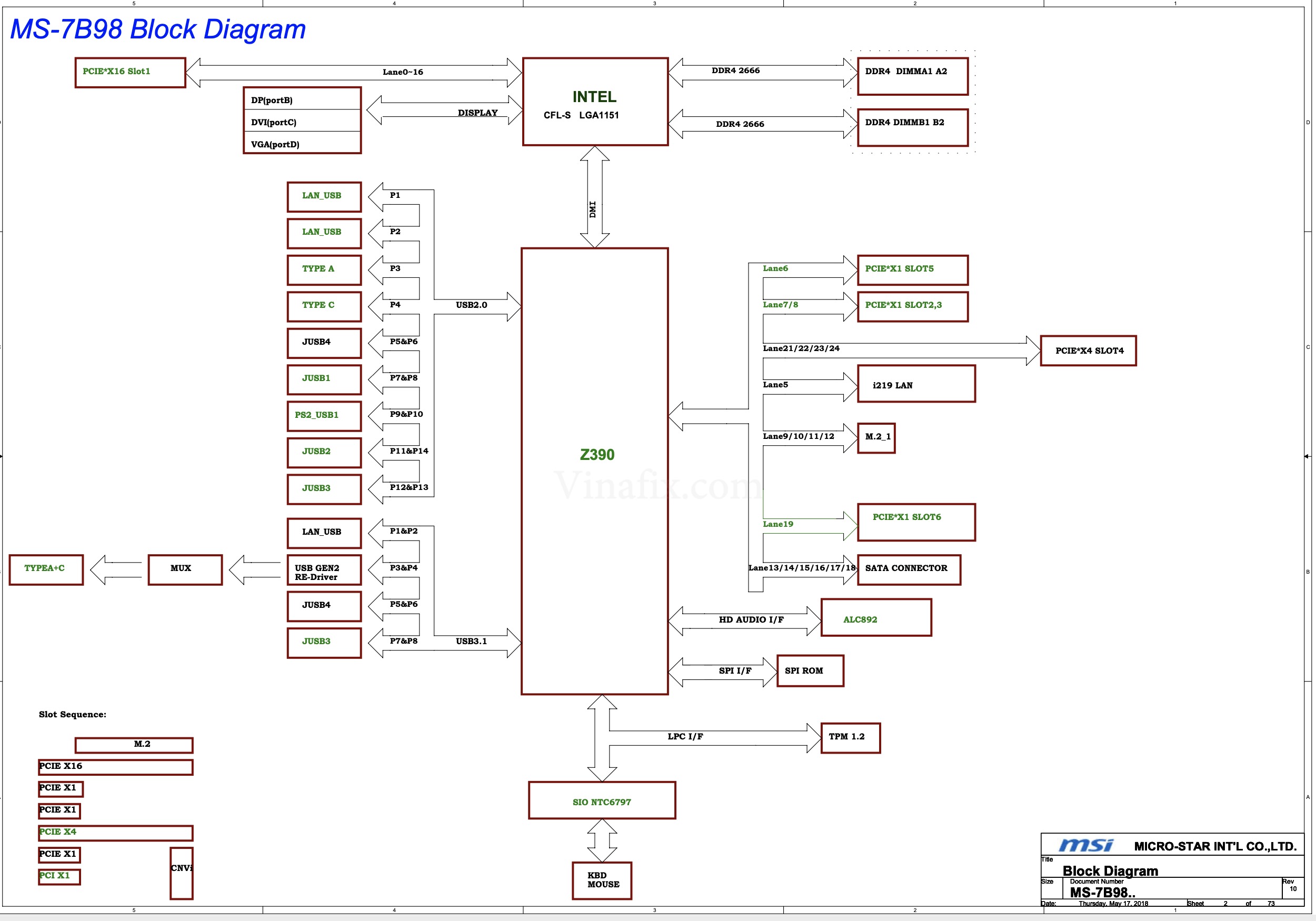Select the 'CFL-S LGA1151' text
Image resolution: width=1316 pixels, height=921 pixels.
tap(581, 115)
